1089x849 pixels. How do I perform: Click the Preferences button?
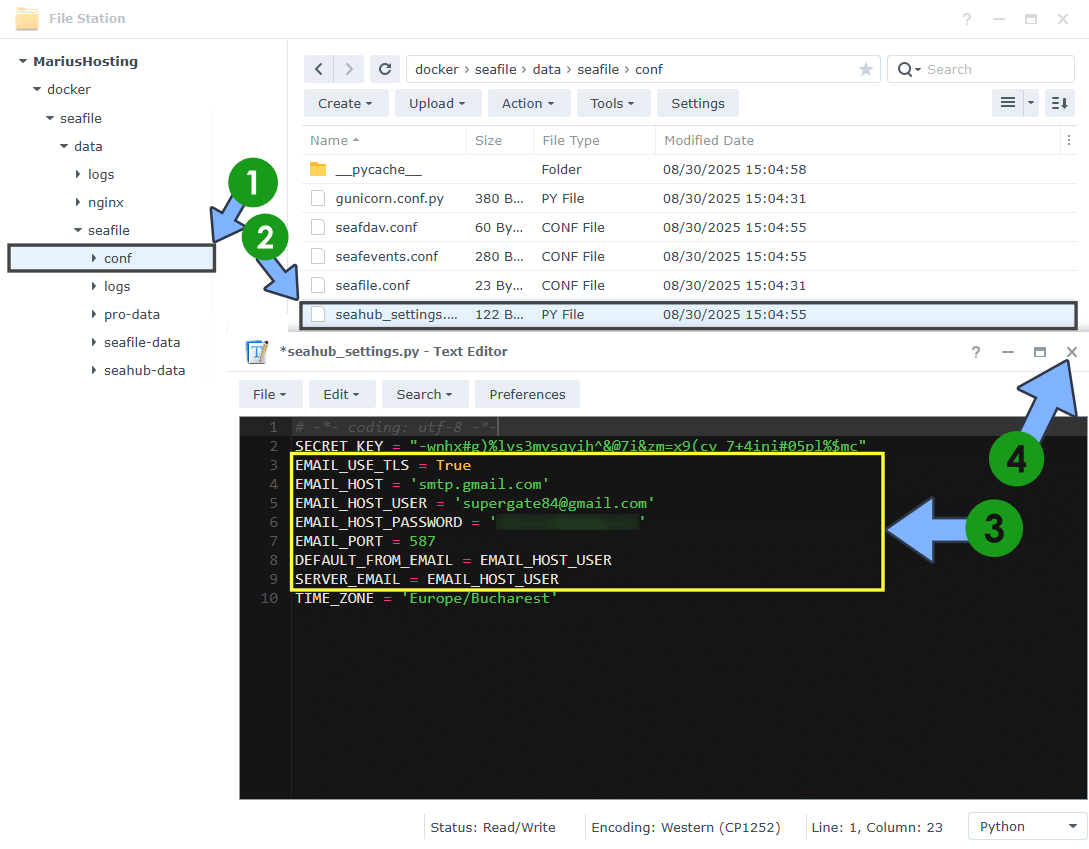click(x=527, y=395)
